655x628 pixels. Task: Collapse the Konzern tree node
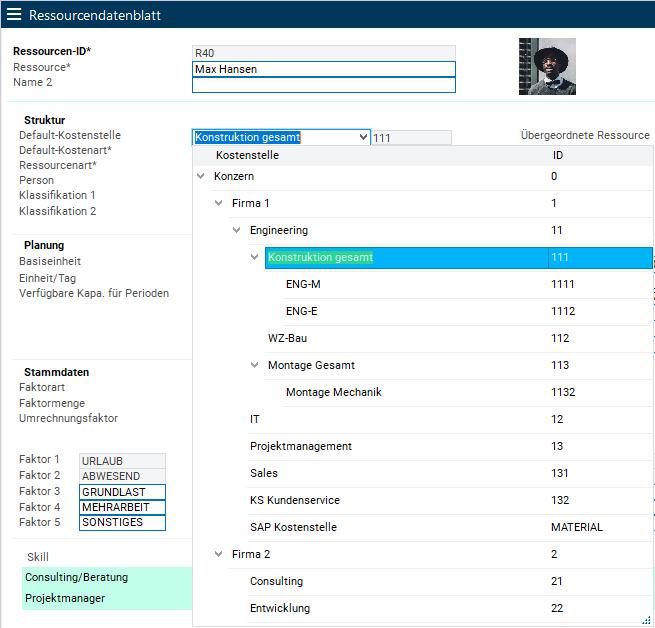pos(201,177)
